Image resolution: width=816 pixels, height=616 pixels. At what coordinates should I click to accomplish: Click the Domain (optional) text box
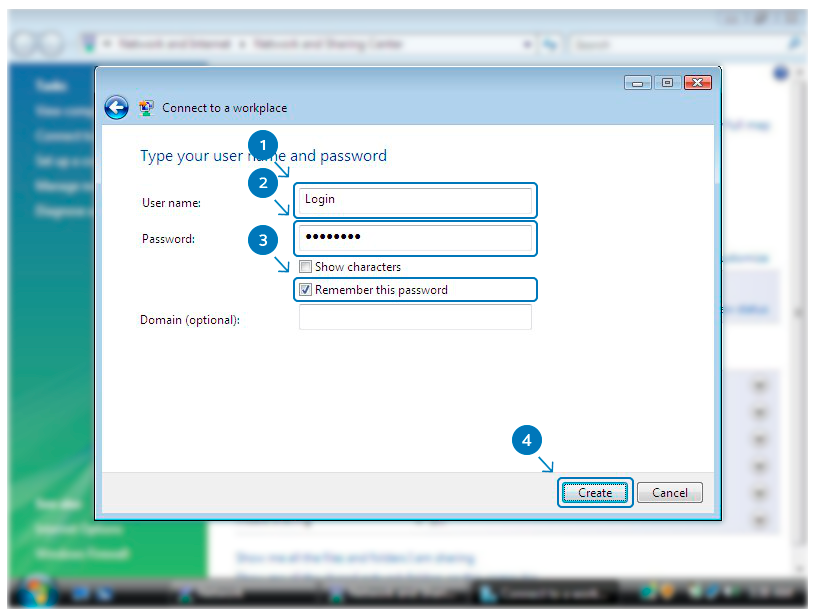click(415, 317)
